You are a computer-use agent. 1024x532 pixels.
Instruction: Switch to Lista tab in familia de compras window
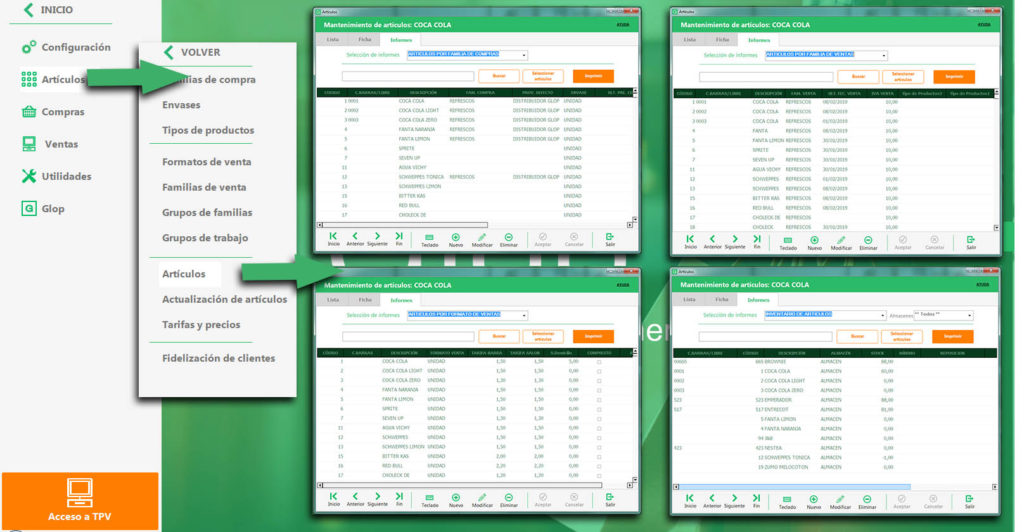332,40
